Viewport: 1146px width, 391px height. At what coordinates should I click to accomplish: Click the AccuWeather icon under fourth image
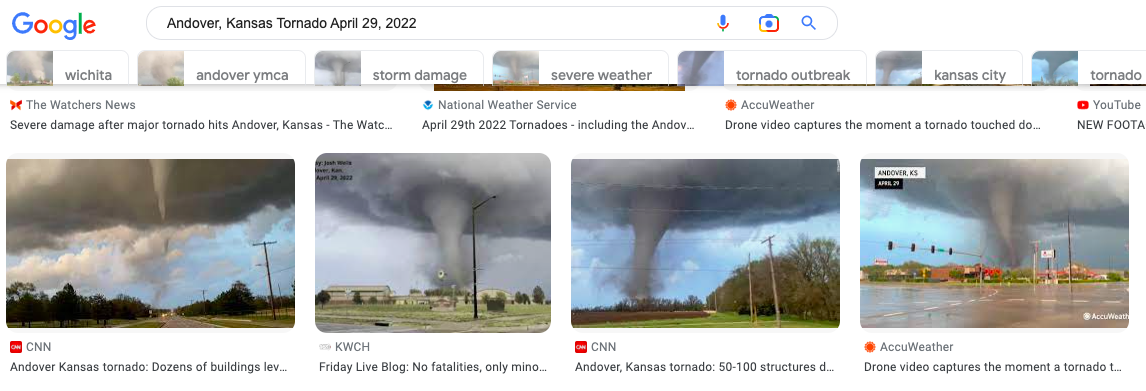click(870, 347)
